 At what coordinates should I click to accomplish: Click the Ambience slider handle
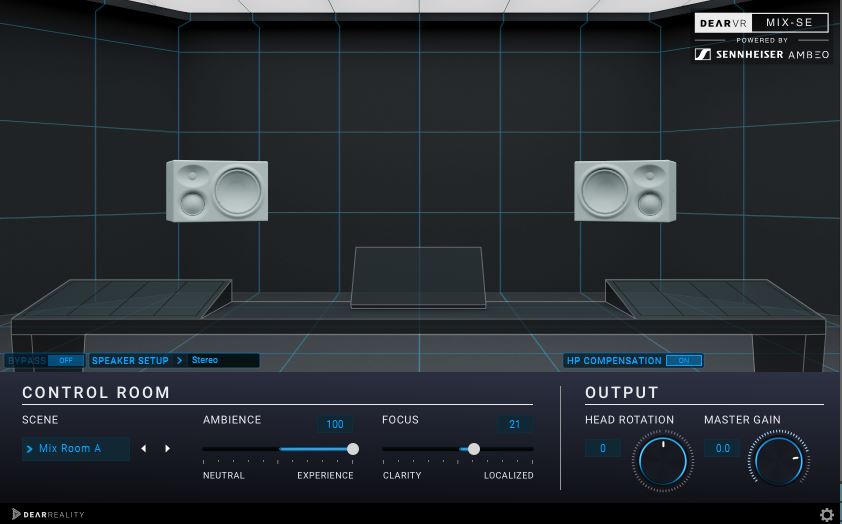(353, 449)
